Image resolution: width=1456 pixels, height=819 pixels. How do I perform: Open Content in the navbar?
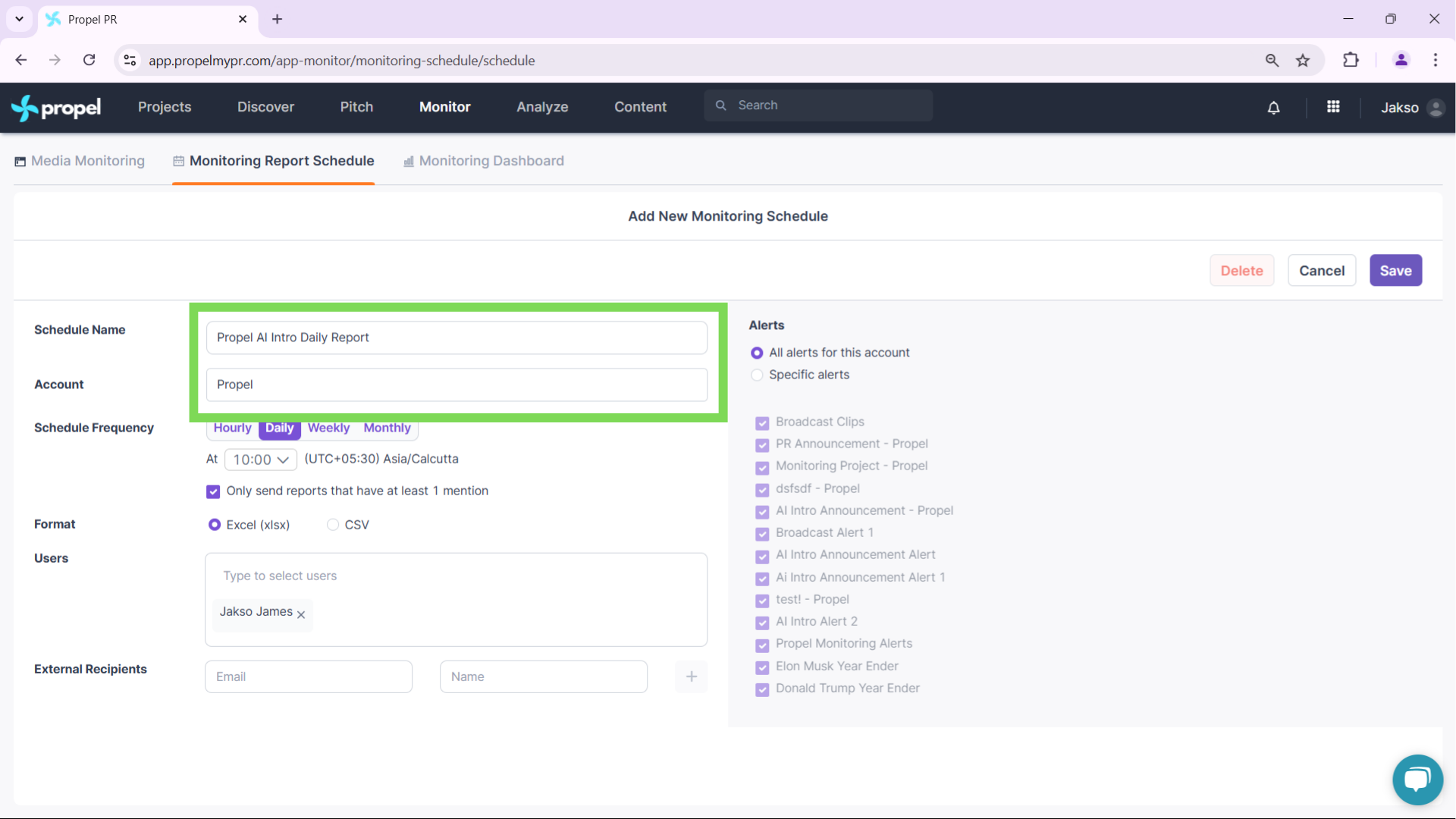[640, 107]
